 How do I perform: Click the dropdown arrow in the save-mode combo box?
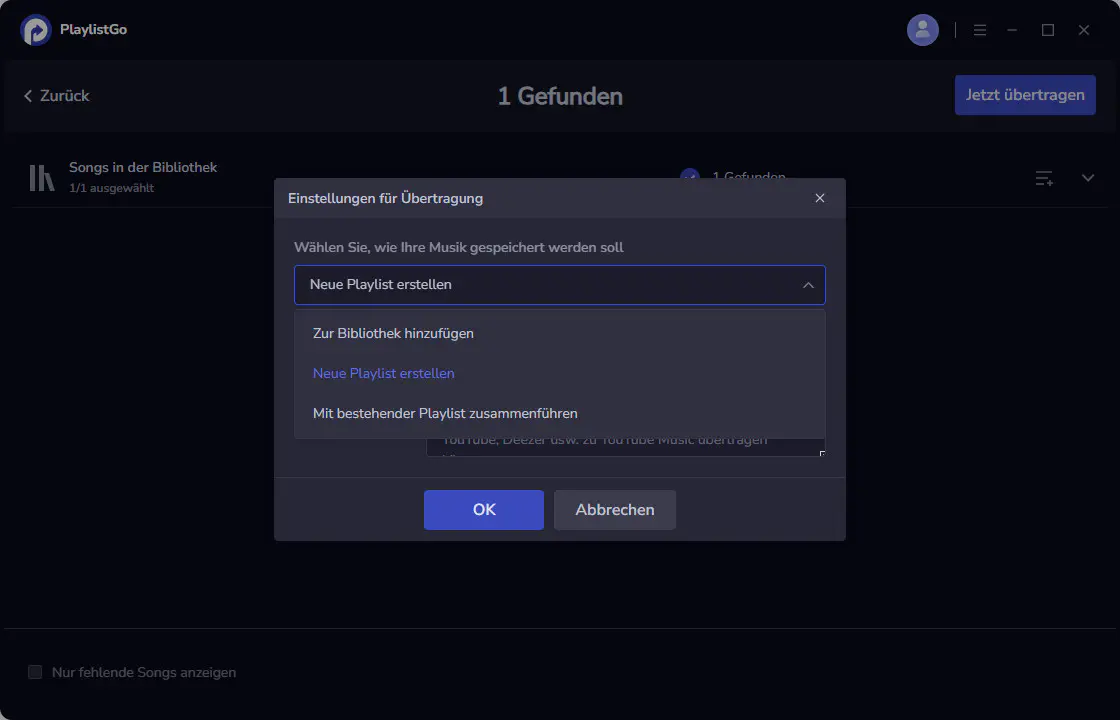[x=808, y=285]
